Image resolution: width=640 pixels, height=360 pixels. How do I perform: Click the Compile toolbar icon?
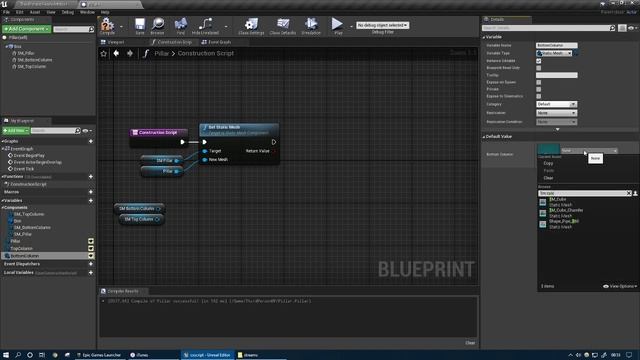click(107, 25)
